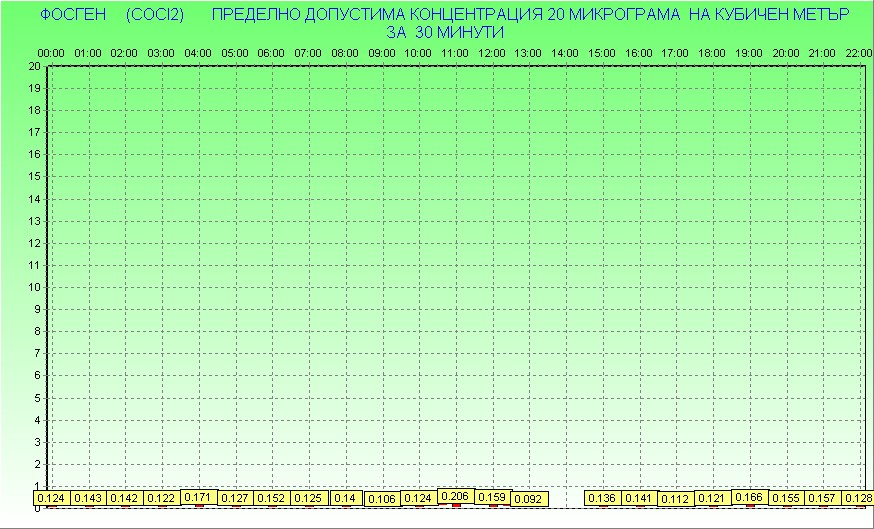Select the 0.171 data value label

[x=198, y=497]
